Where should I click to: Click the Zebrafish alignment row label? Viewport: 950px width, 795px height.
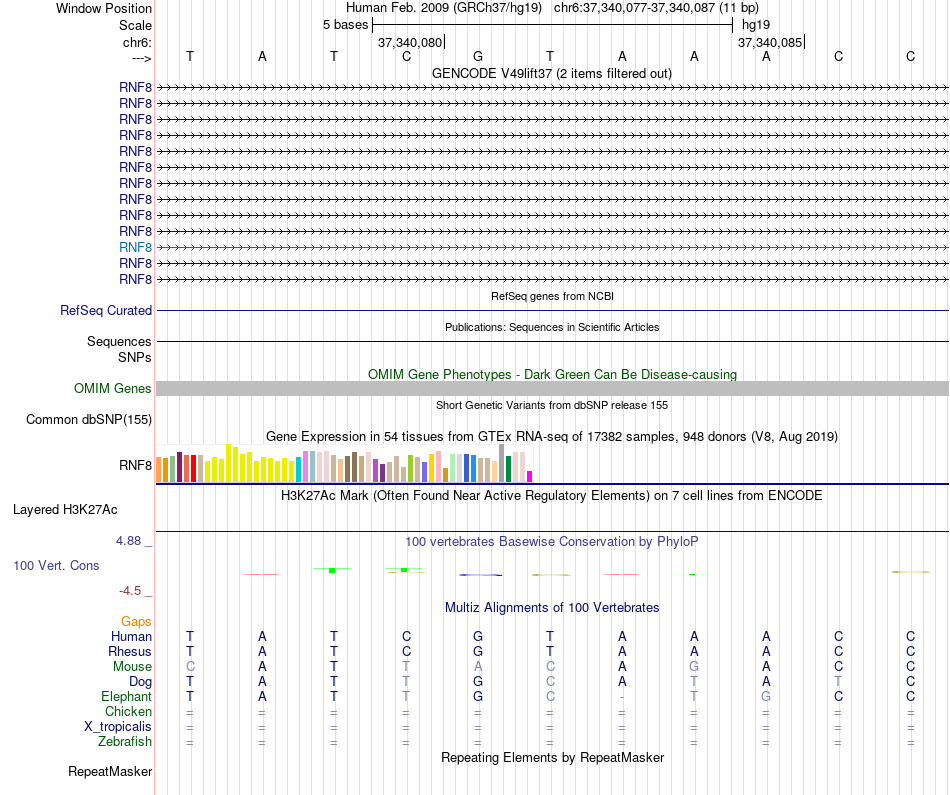tap(125, 741)
